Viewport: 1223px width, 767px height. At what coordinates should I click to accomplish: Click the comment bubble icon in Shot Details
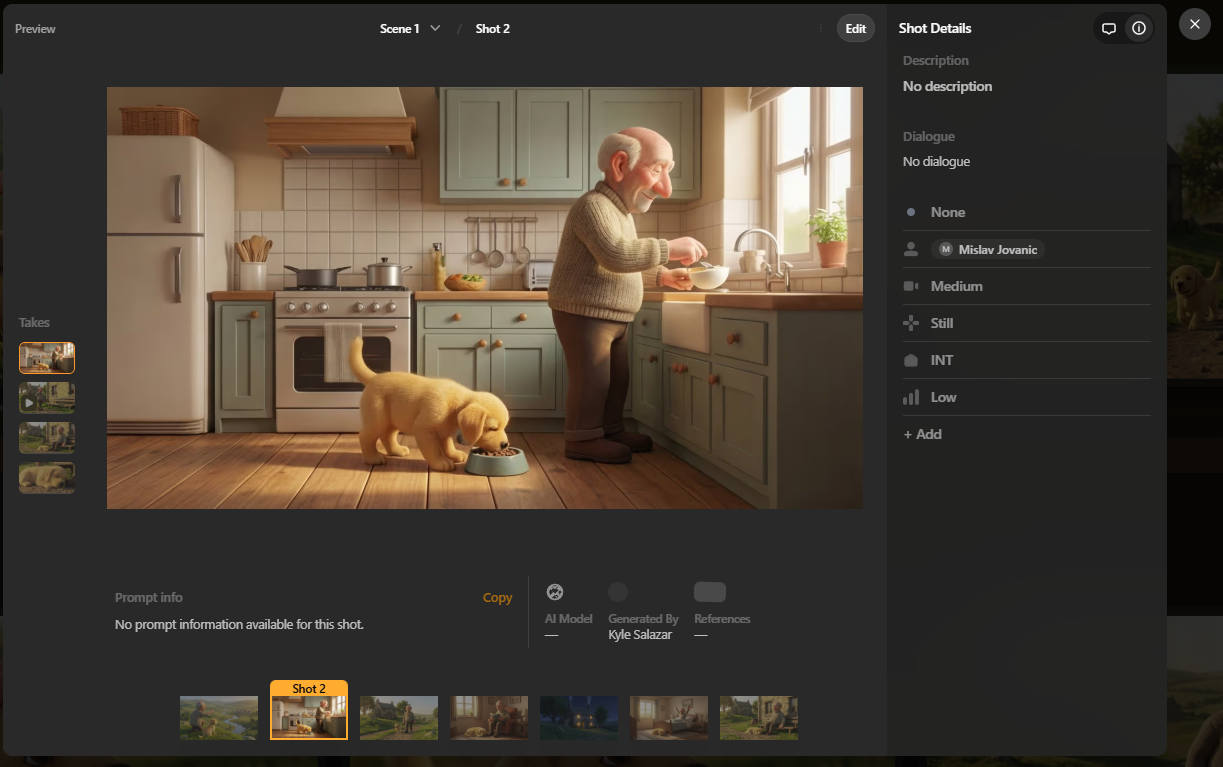coord(1109,28)
